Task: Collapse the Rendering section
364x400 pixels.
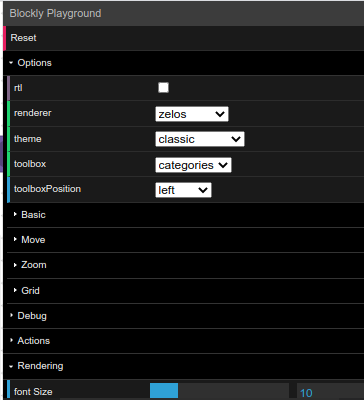Action: 183,366
